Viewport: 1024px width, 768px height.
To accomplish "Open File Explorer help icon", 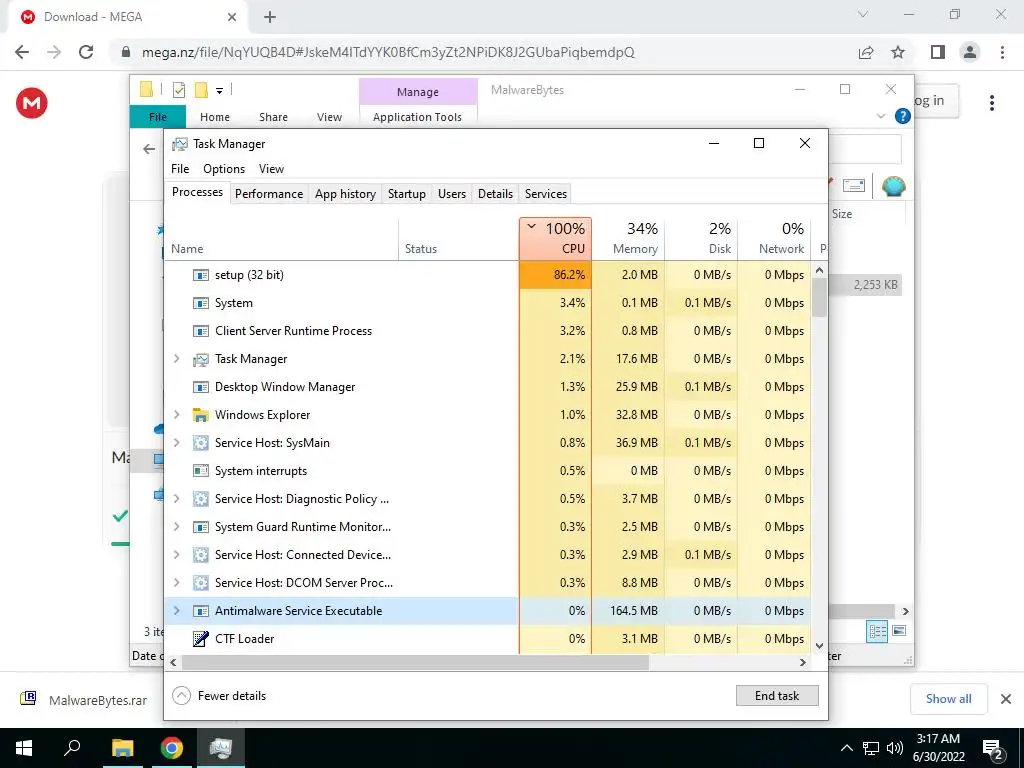I will tap(903, 116).
